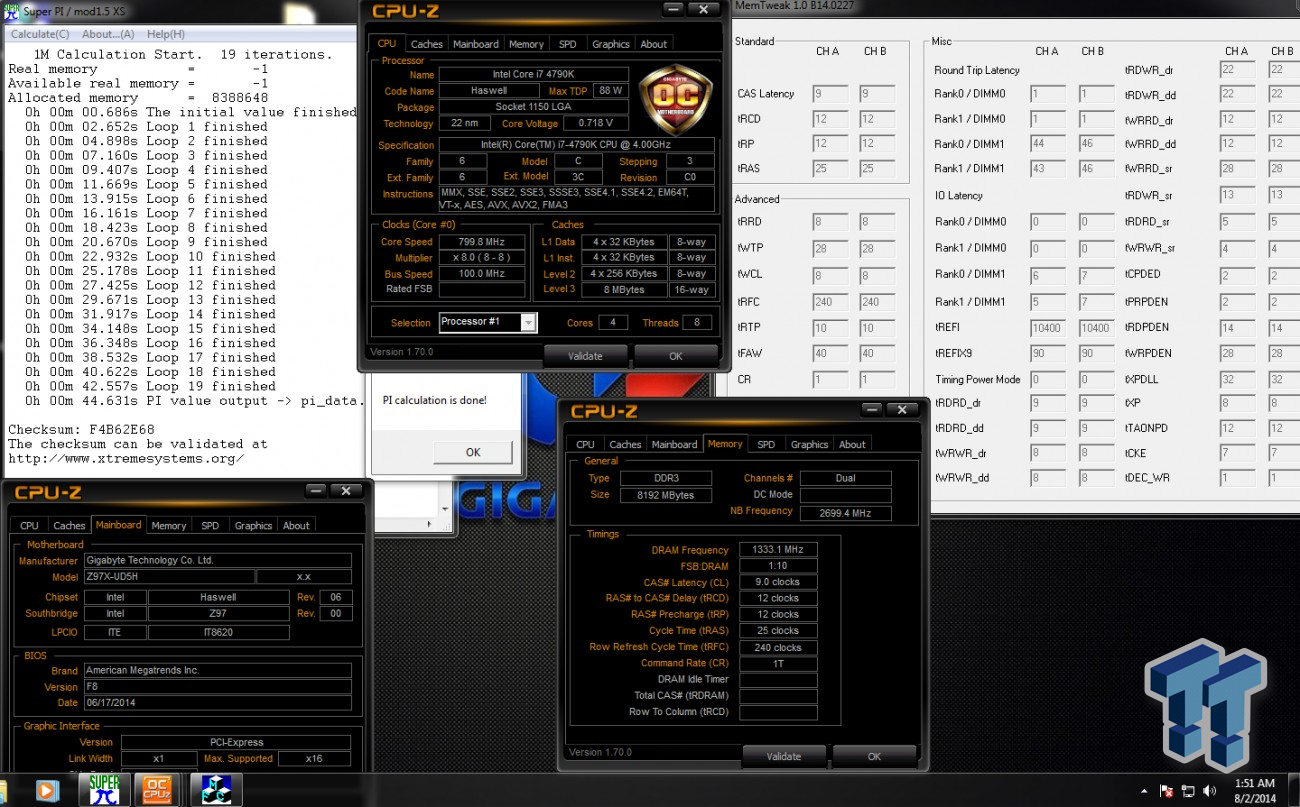This screenshot has width=1300, height=807.
Task: Click the tREFIX9 CH B field showing 90
Action: pos(1094,353)
